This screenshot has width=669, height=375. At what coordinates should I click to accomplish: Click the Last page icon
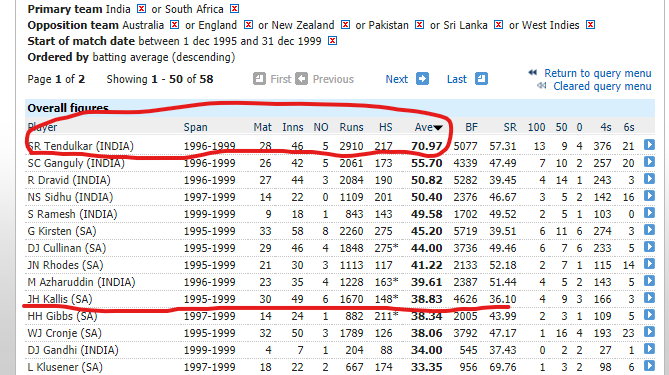481,79
